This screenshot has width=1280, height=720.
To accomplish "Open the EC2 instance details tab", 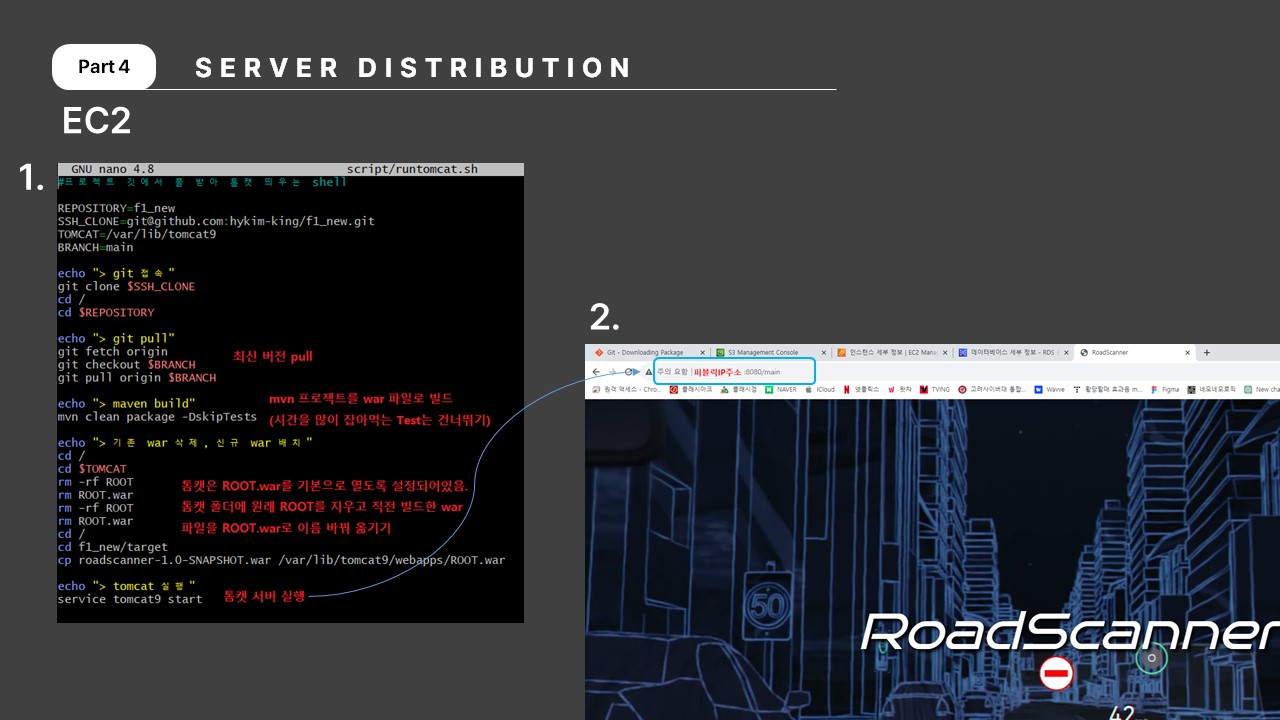I will [x=890, y=352].
